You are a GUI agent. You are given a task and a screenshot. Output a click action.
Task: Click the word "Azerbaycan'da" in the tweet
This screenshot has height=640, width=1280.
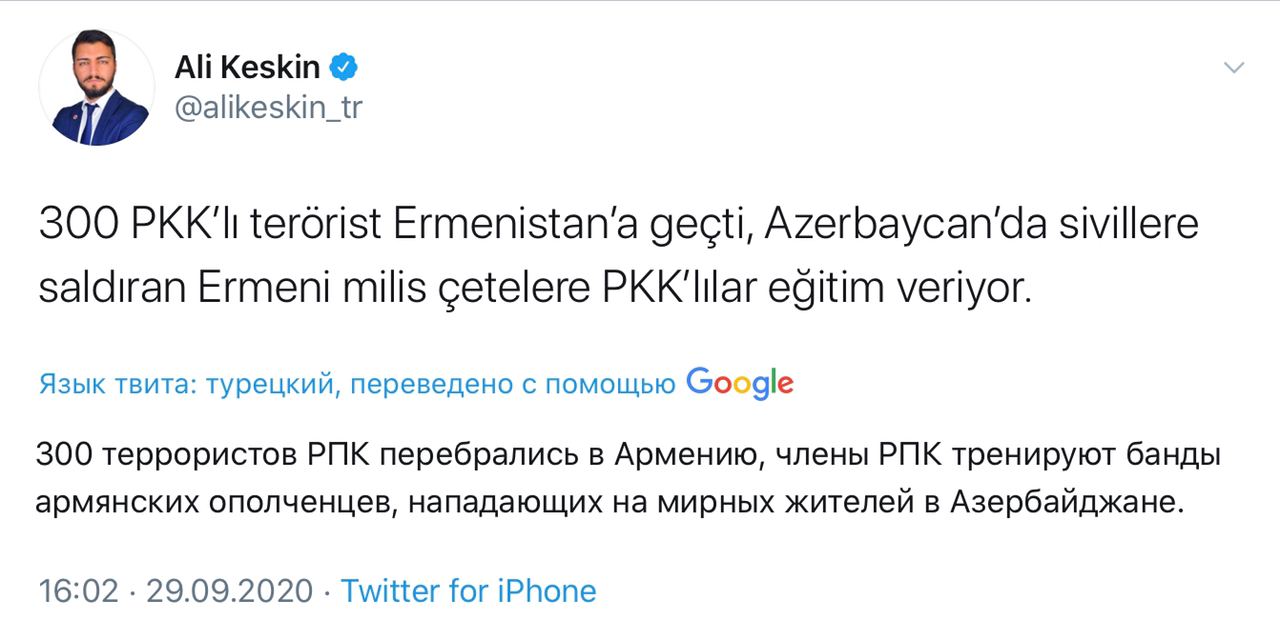884,226
